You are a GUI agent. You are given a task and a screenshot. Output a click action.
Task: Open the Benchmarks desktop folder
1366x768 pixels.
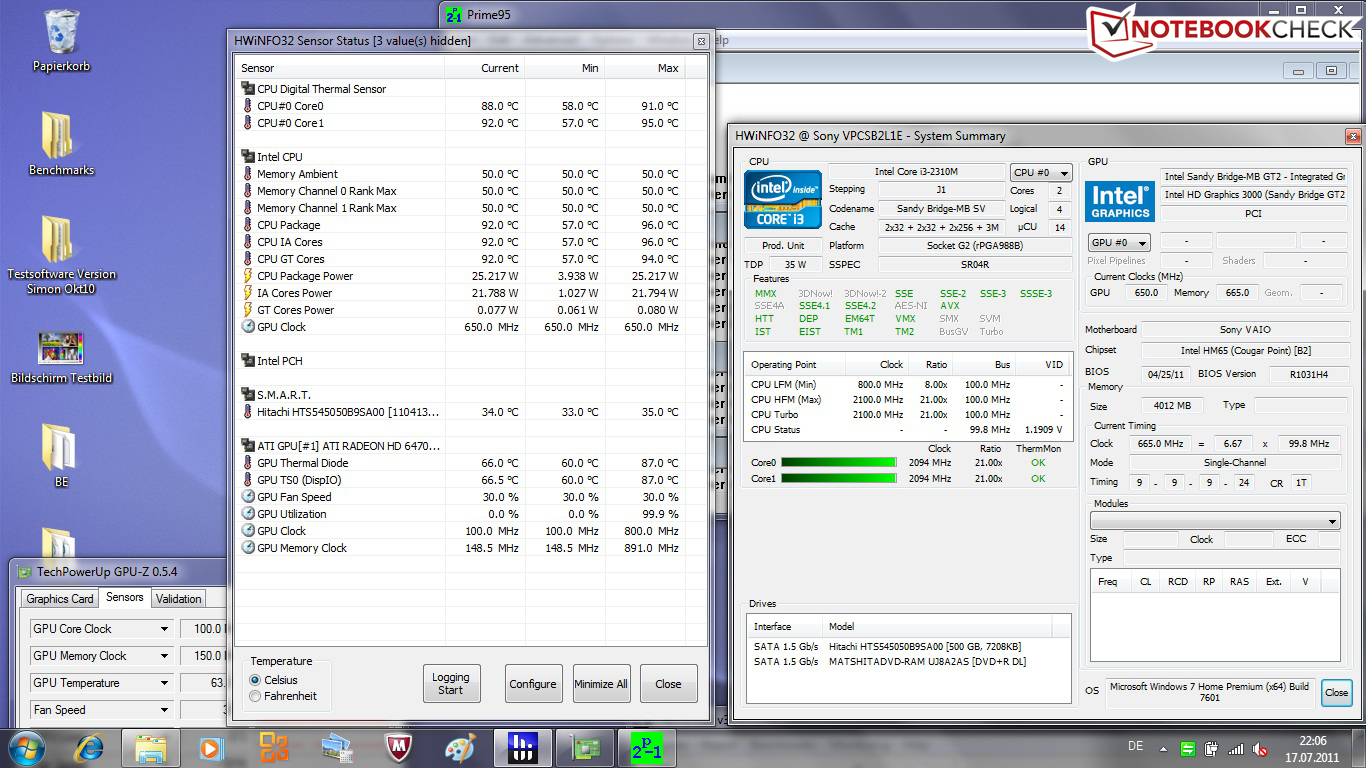(x=62, y=143)
